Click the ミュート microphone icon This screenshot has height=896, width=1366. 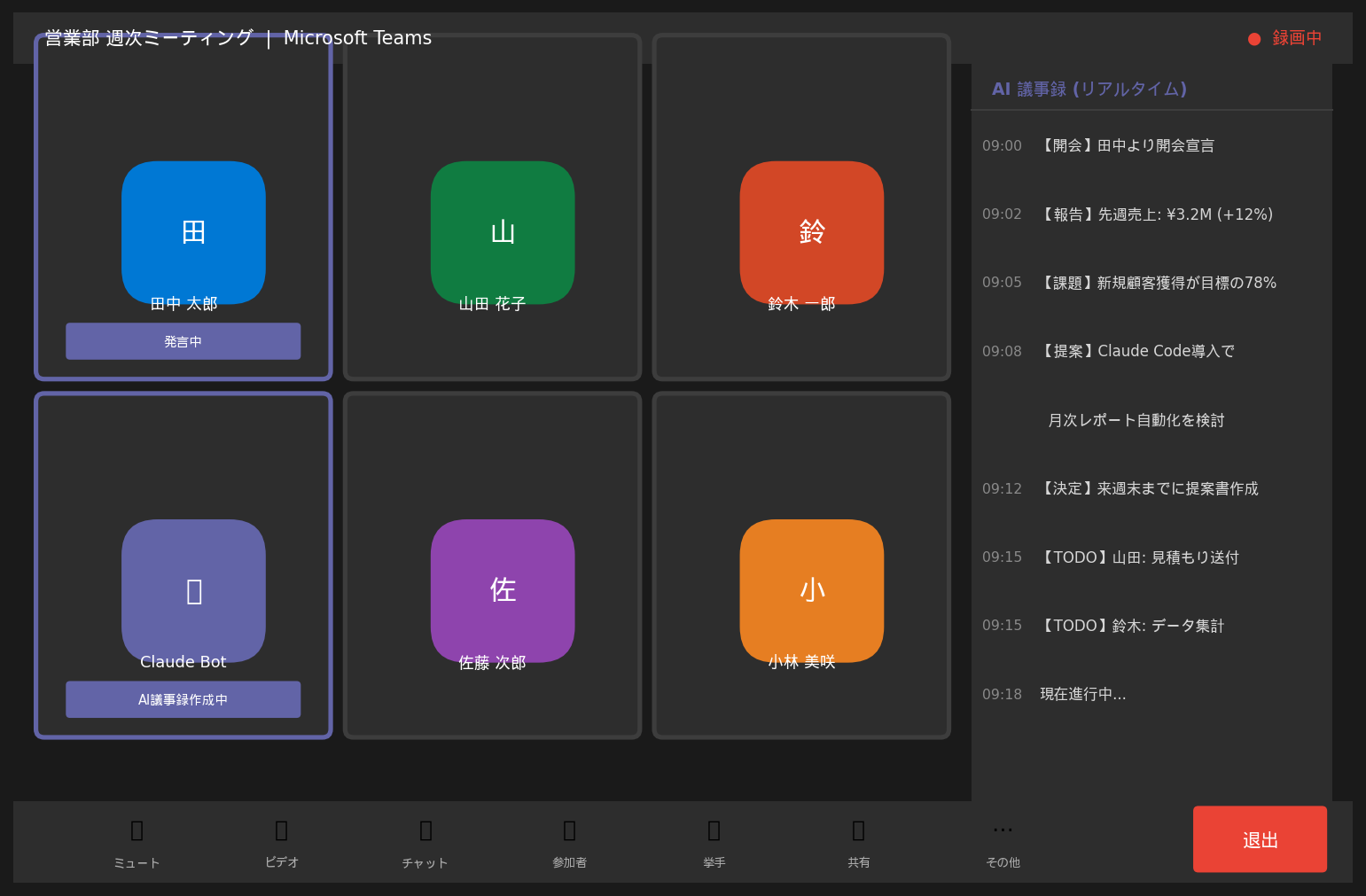tap(137, 830)
